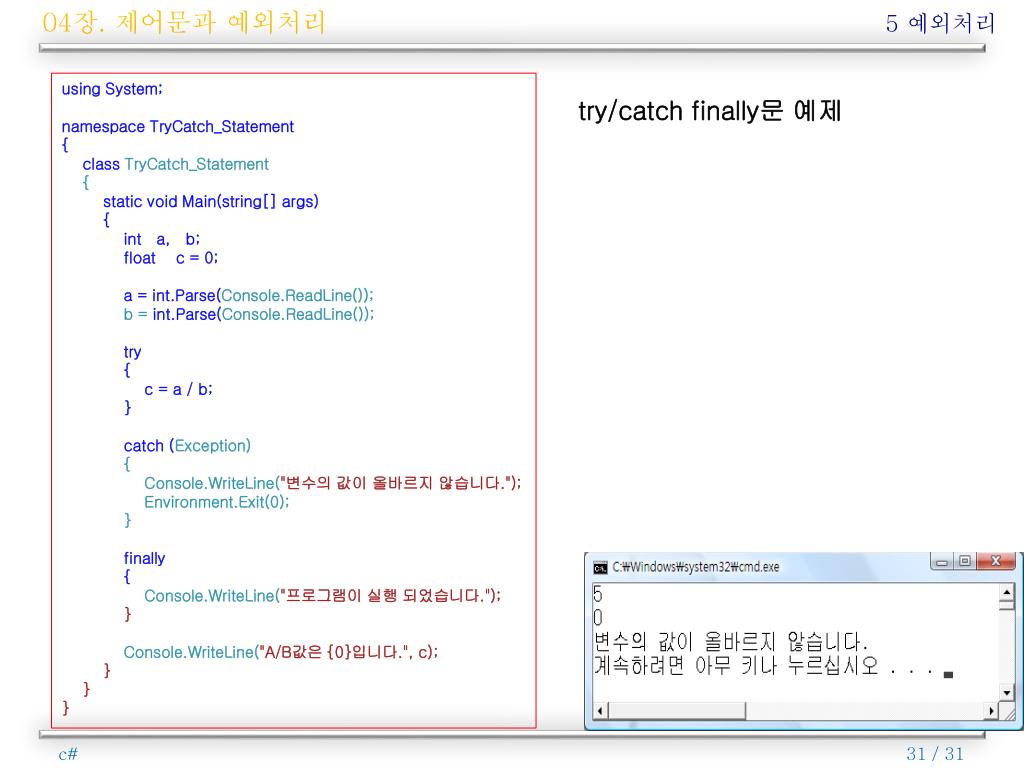Click the code line 'namespace TryCatch_Statement'
Image resolution: width=1024 pixels, height=768 pixels.
pyautogui.click(x=178, y=127)
